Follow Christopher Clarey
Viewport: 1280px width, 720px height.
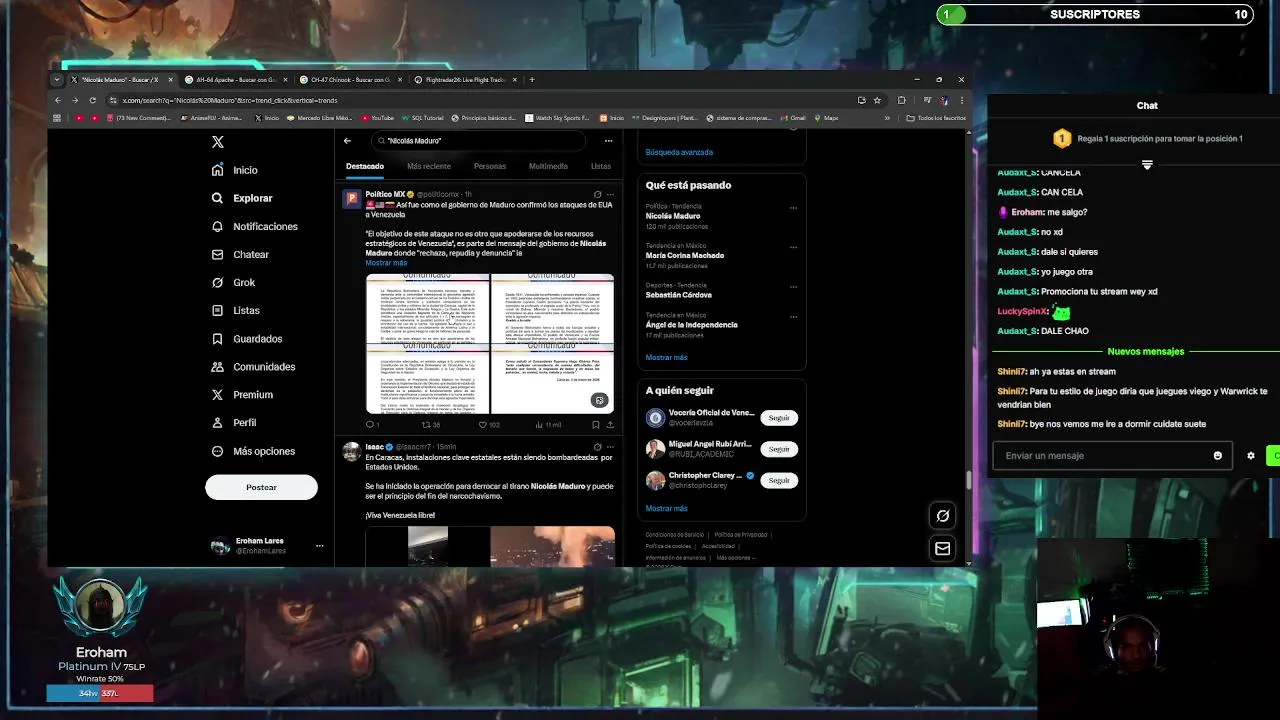(x=779, y=480)
